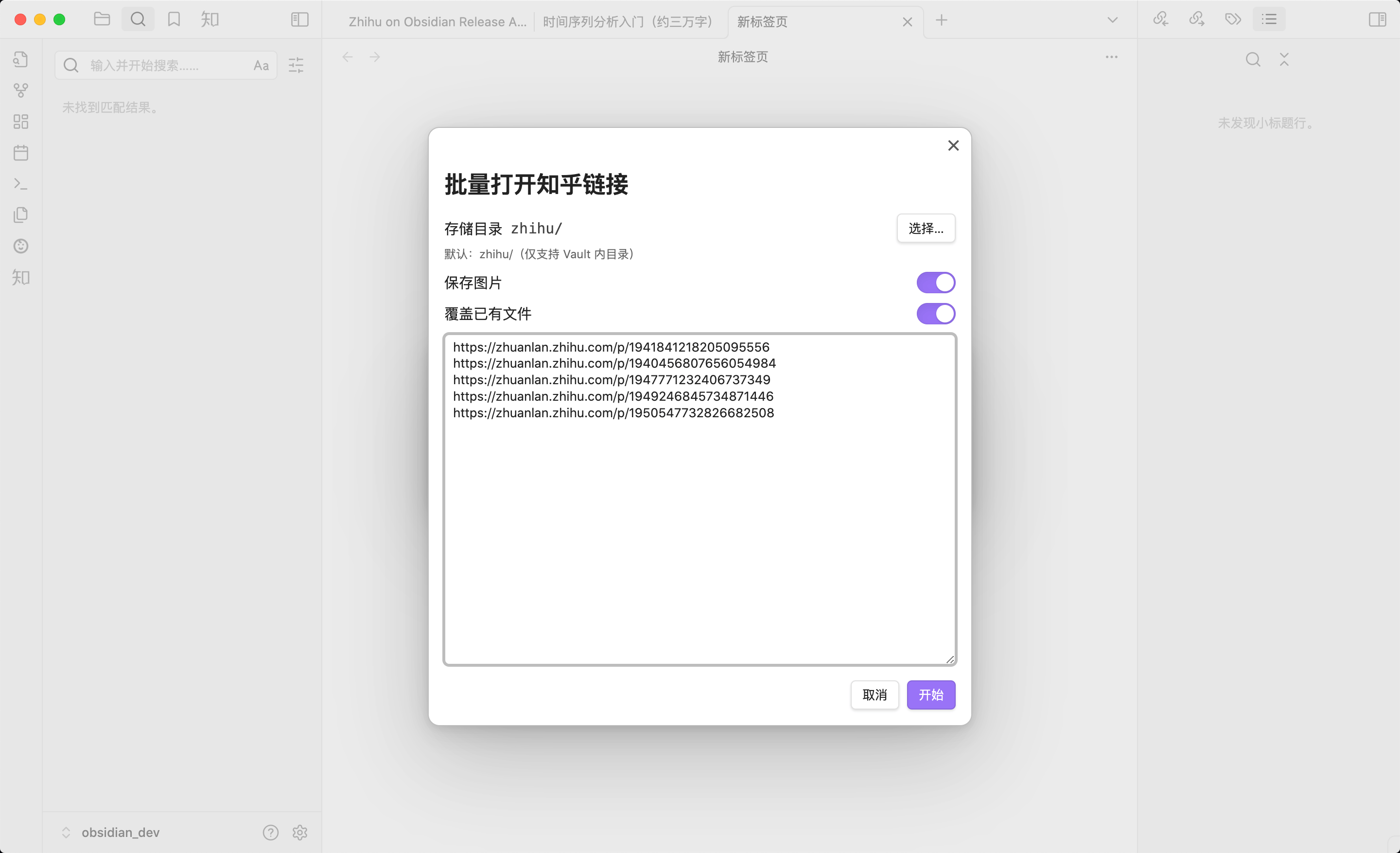The width and height of the screenshot is (1400, 853).
Task: Open the bookmarks icon at top left
Action: (175, 19)
